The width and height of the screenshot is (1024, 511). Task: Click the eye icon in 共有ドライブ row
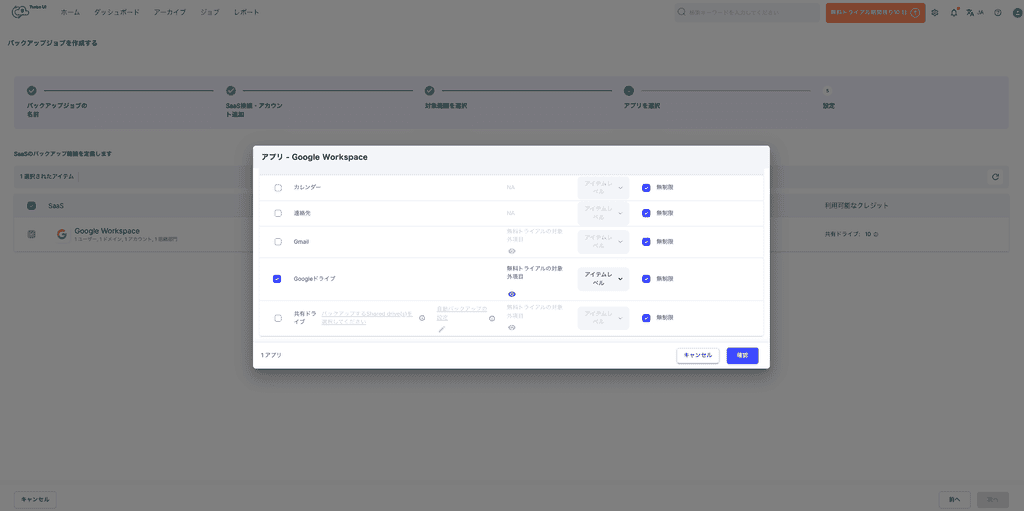[x=511, y=327]
